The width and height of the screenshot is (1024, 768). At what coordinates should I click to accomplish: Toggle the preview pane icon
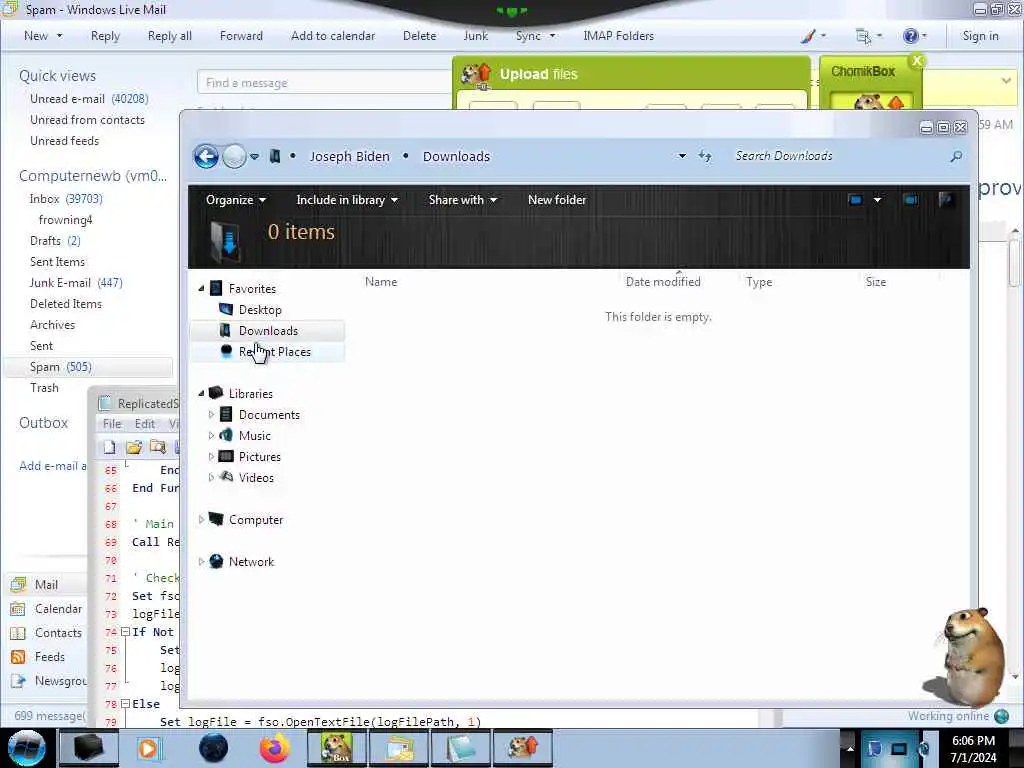(910, 200)
